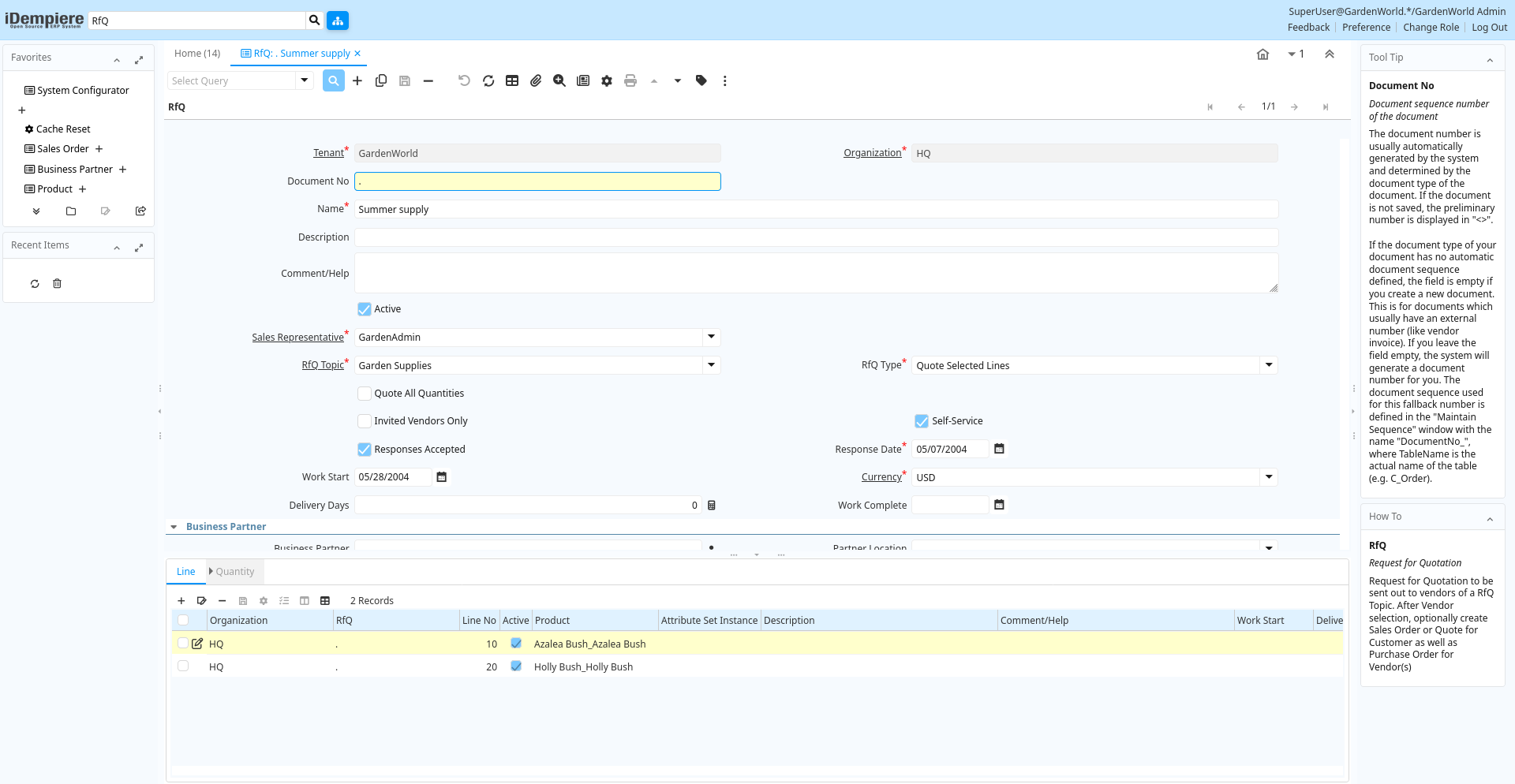This screenshot has width=1515, height=784.
Task: Open the Quantity sub-tab
Action: [234, 572]
